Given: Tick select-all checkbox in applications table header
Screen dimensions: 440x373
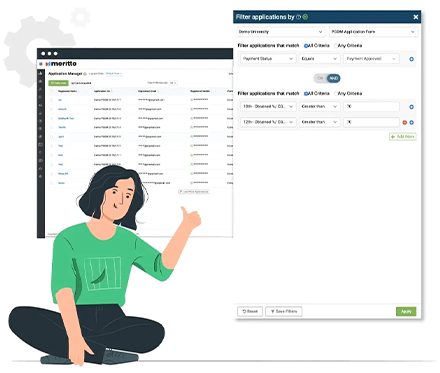Looking at the screenshot, I should (x=52, y=91).
